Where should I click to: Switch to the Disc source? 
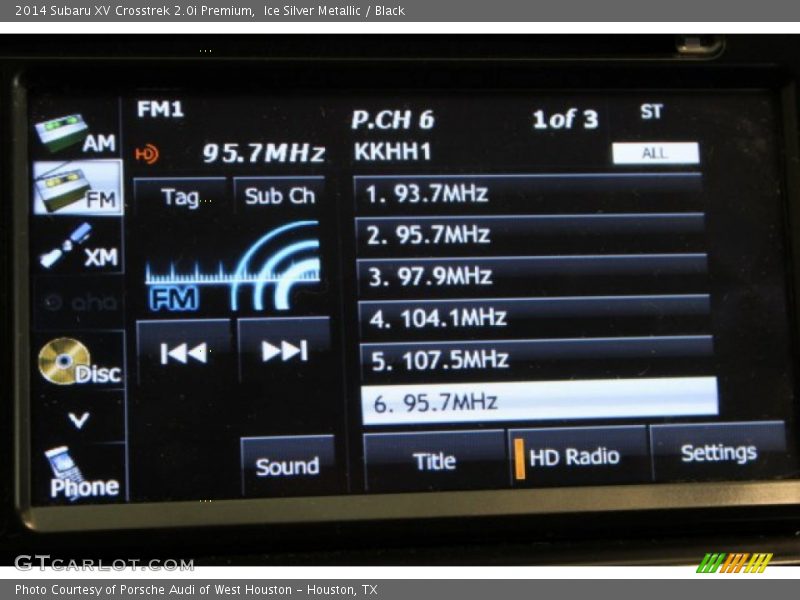pos(80,361)
